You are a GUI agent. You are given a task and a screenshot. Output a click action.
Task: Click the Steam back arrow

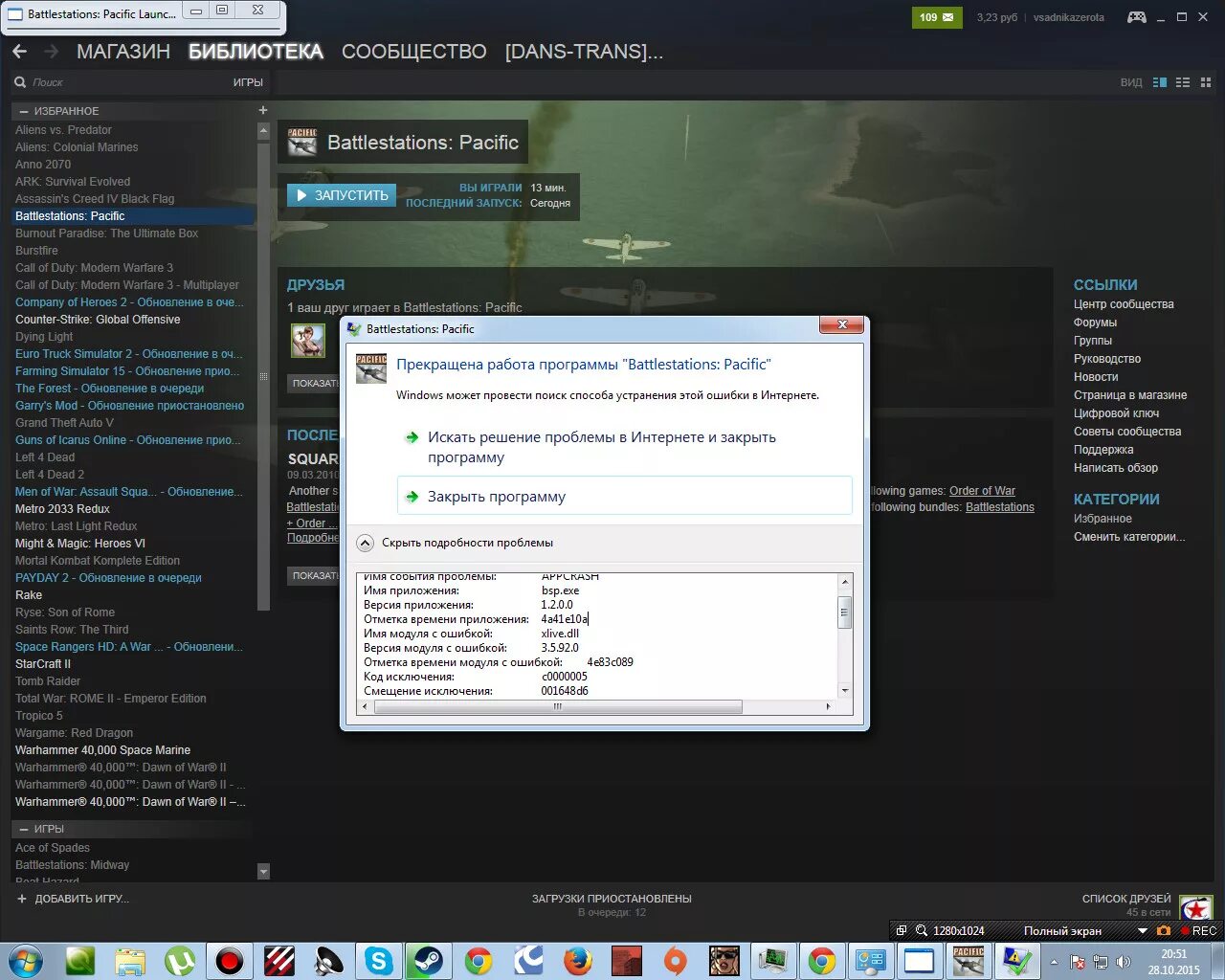[20, 52]
